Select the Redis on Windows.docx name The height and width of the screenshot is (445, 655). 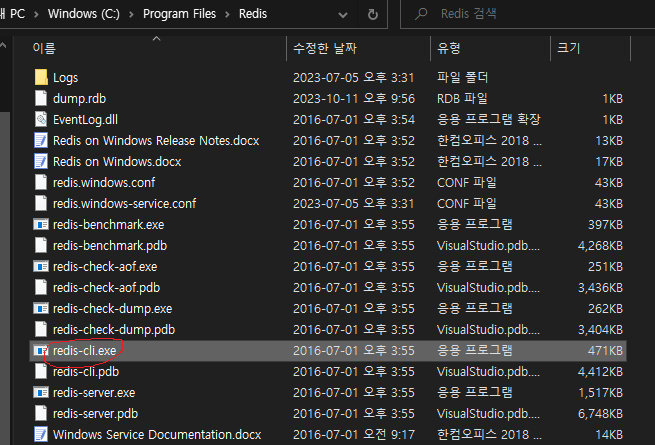pyautogui.click(x=117, y=161)
